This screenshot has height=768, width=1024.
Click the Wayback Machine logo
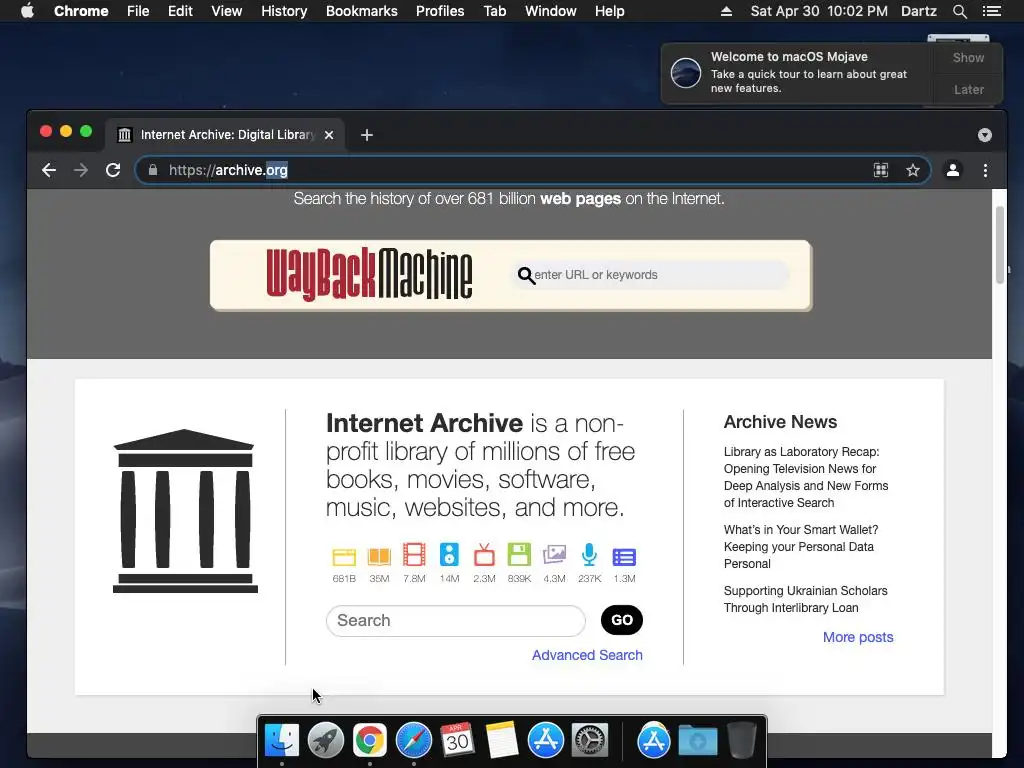(369, 274)
